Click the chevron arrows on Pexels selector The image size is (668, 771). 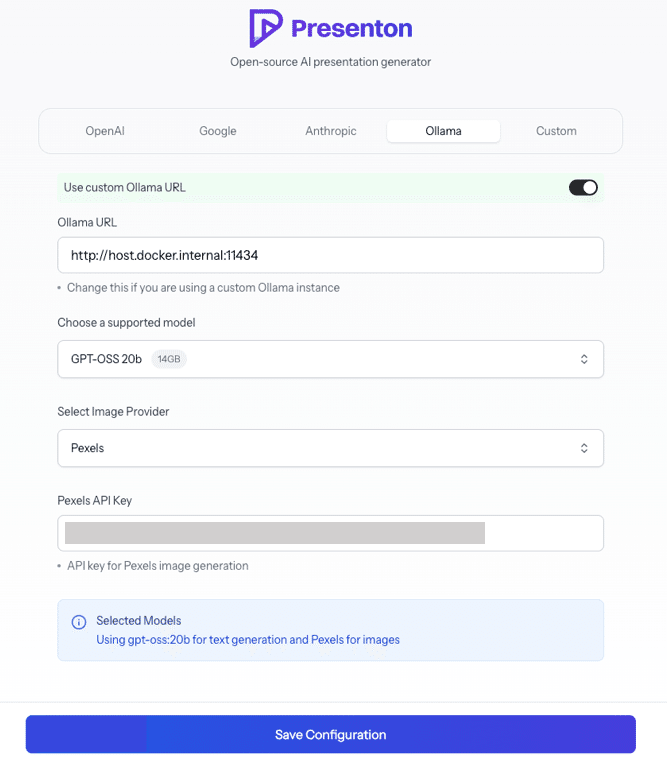point(584,448)
